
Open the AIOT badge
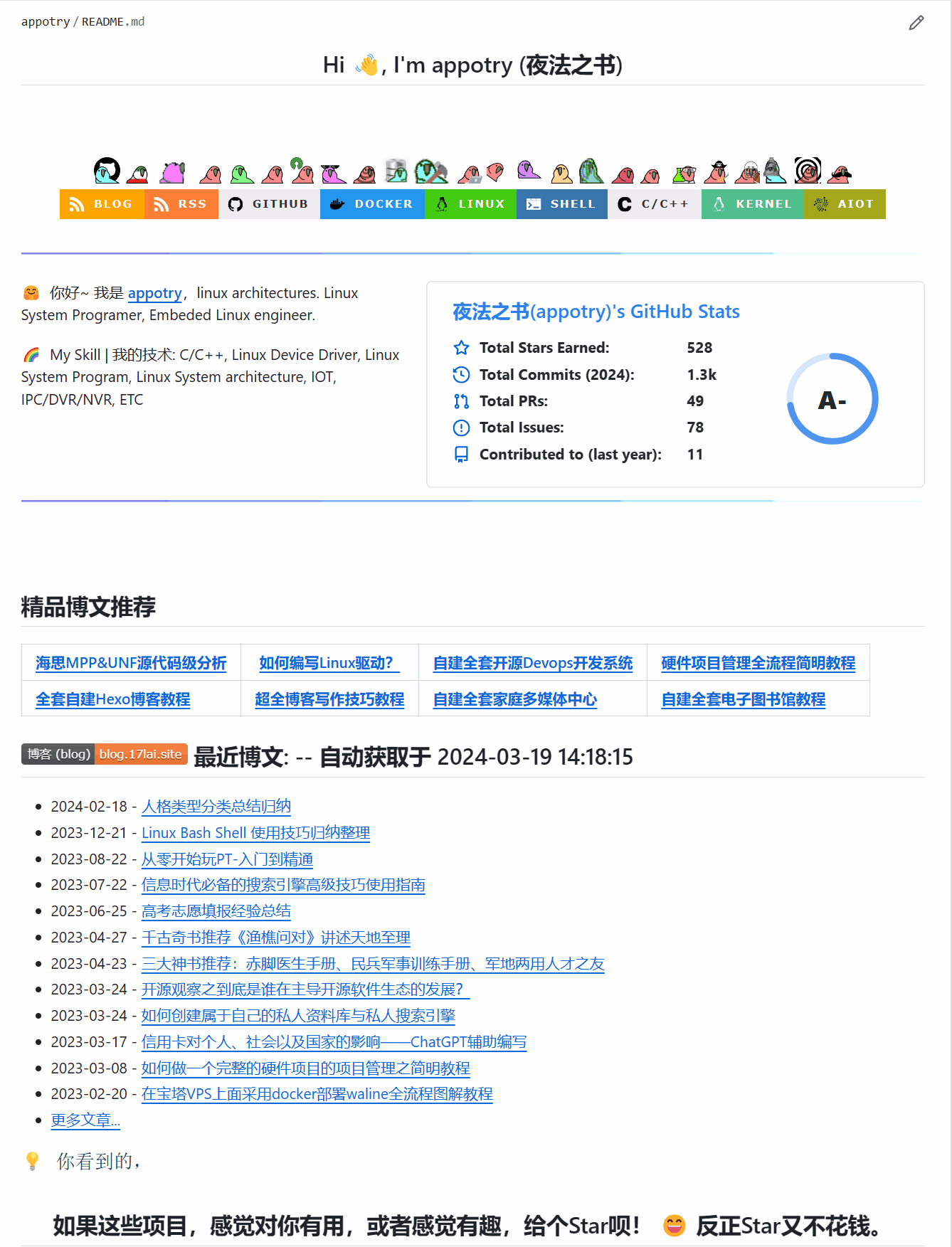pyautogui.click(x=845, y=204)
